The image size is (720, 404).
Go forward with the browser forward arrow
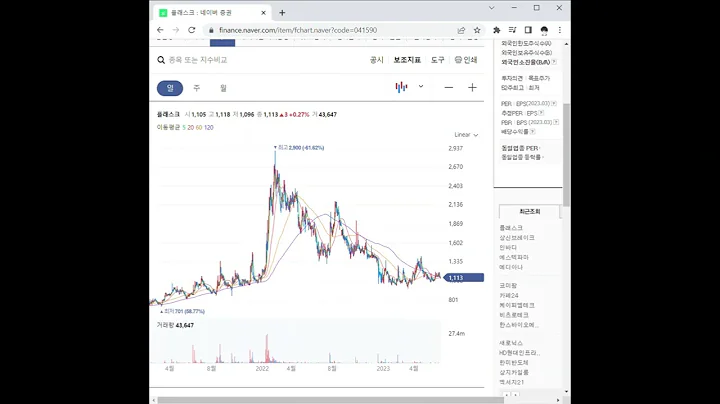click(175, 30)
